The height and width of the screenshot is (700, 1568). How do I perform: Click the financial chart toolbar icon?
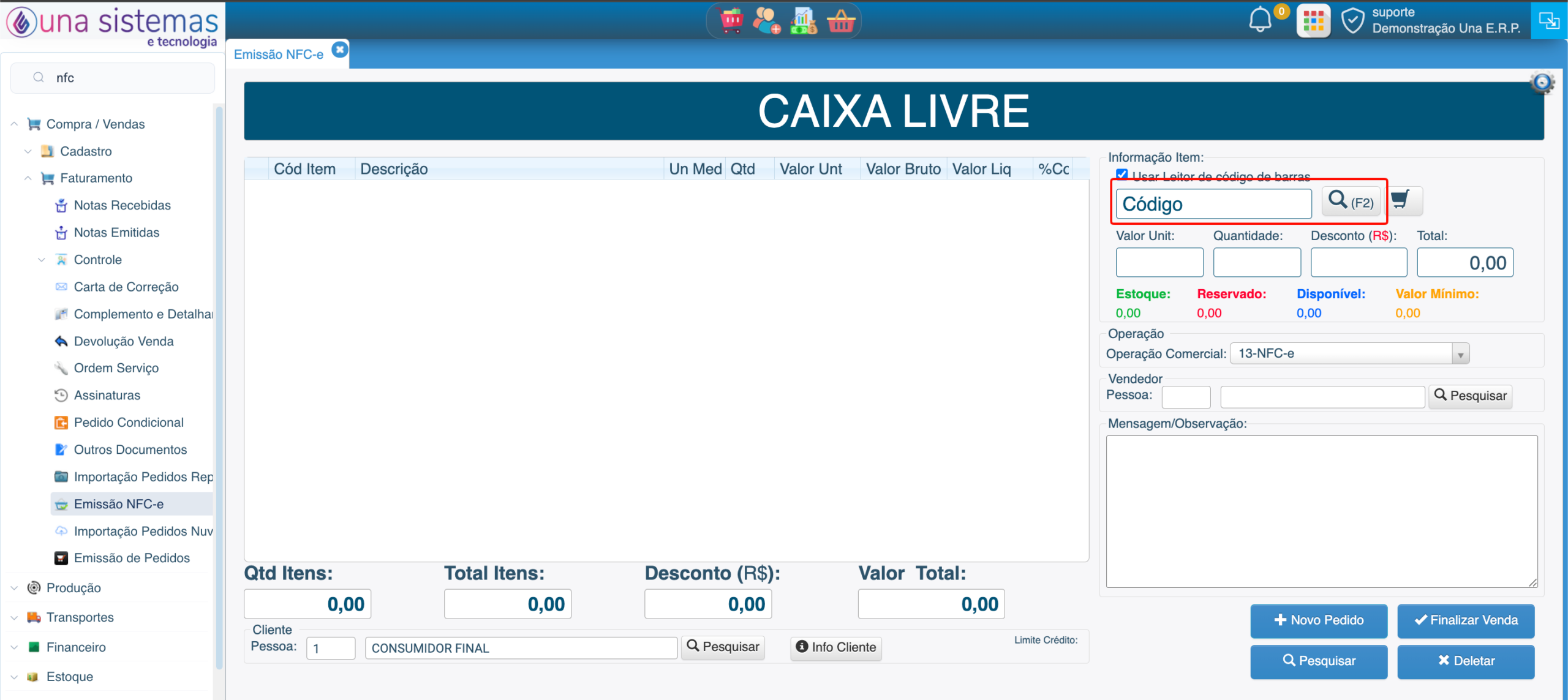pos(804,21)
